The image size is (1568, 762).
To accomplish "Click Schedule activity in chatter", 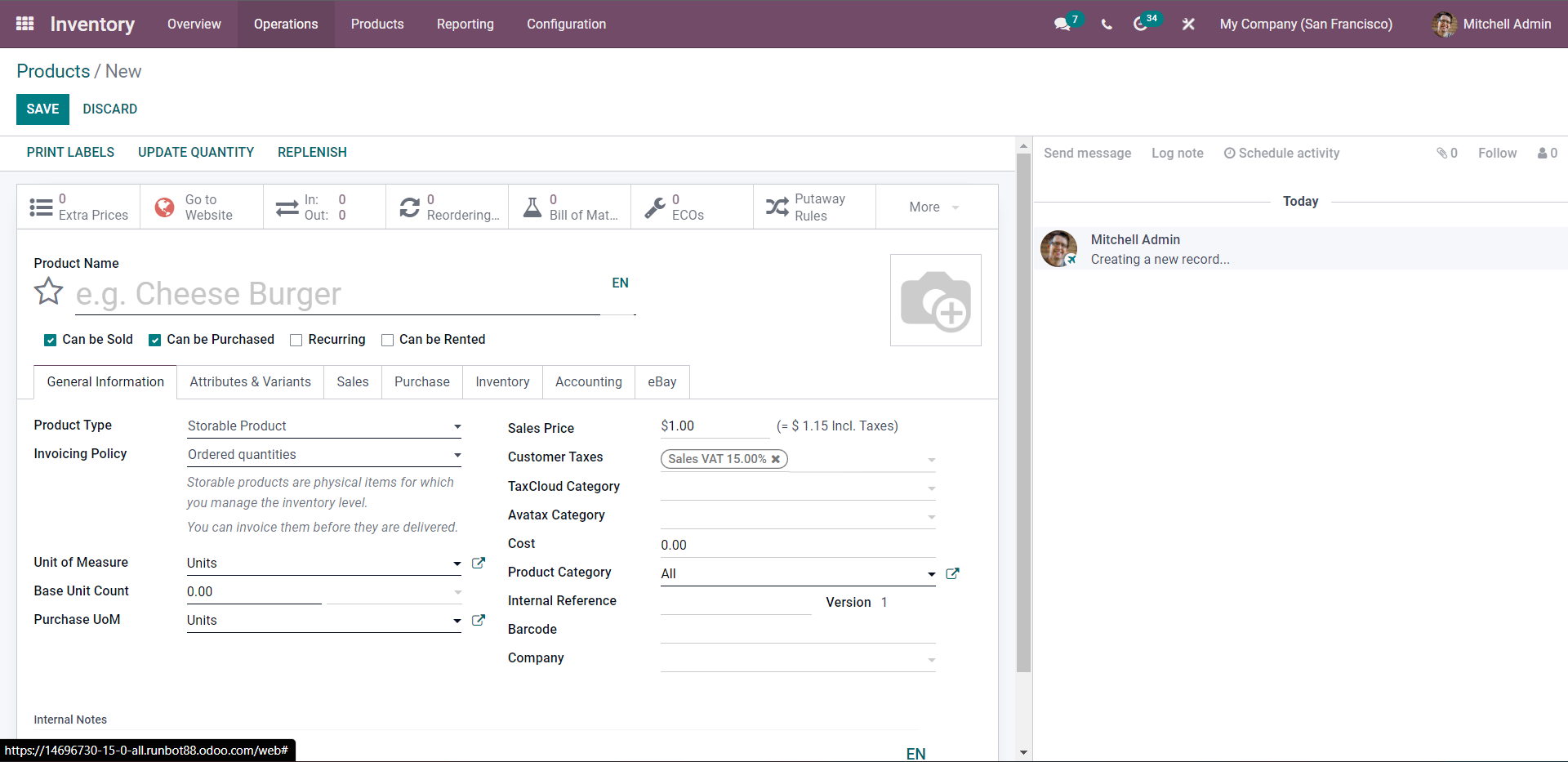I will click(1281, 153).
